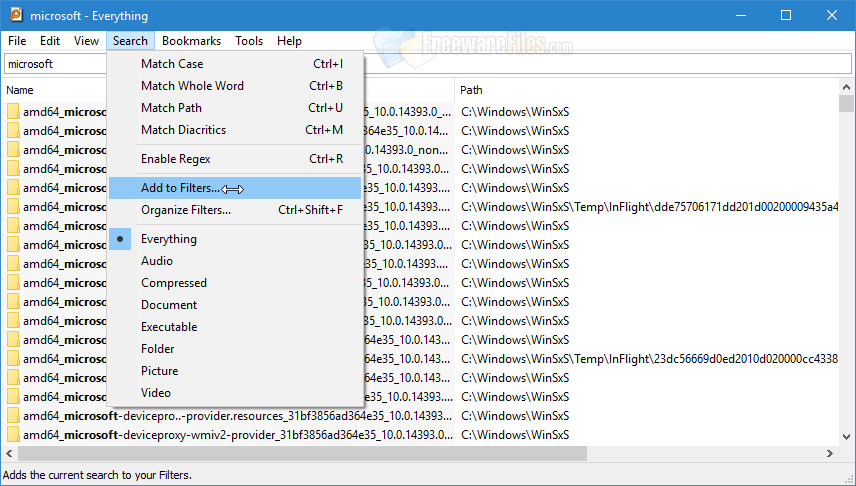The height and width of the screenshot is (486, 856).
Task: Click the Everything app icon in title bar
Action: [x=15, y=15]
